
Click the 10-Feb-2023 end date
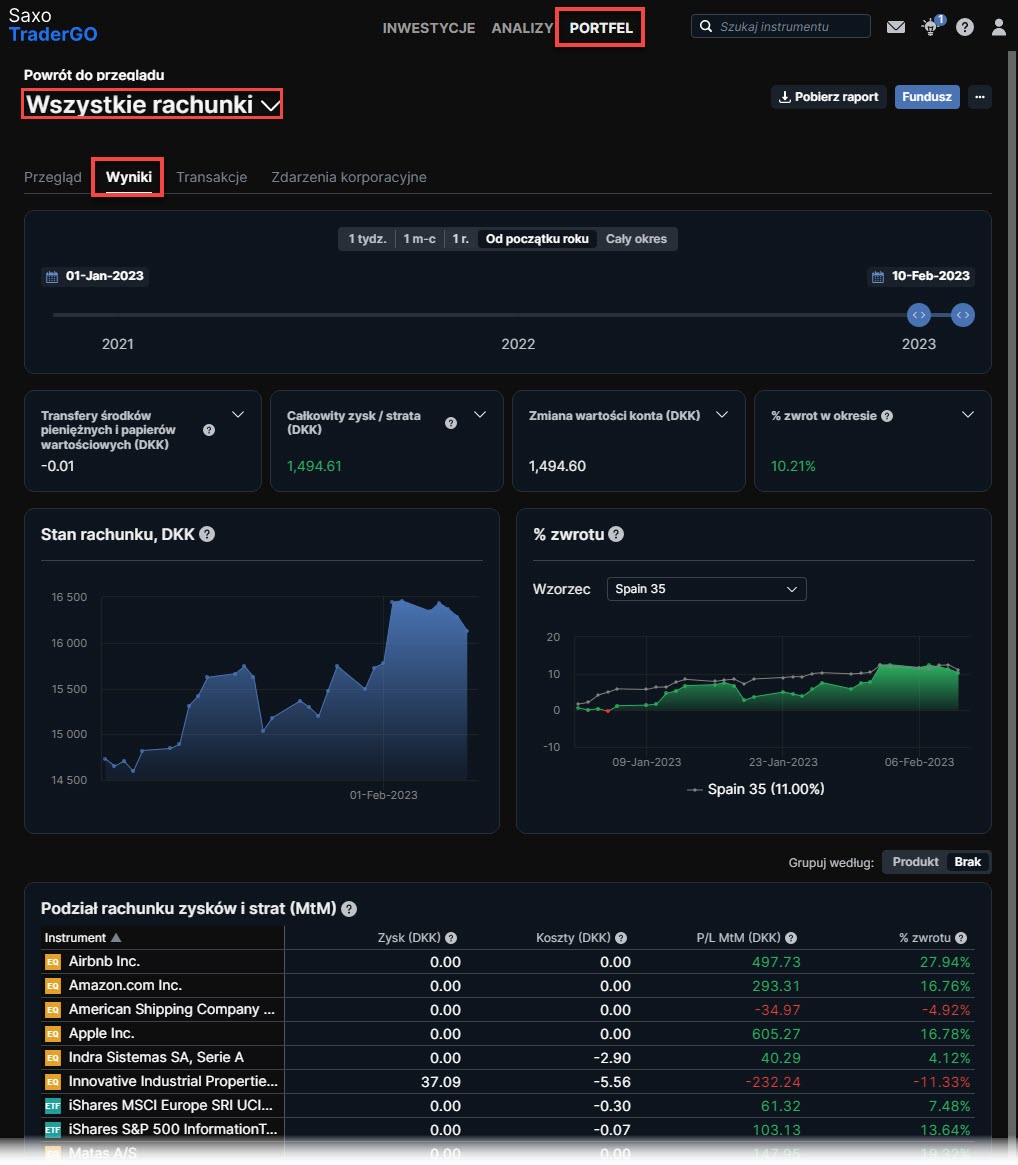[x=921, y=276]
